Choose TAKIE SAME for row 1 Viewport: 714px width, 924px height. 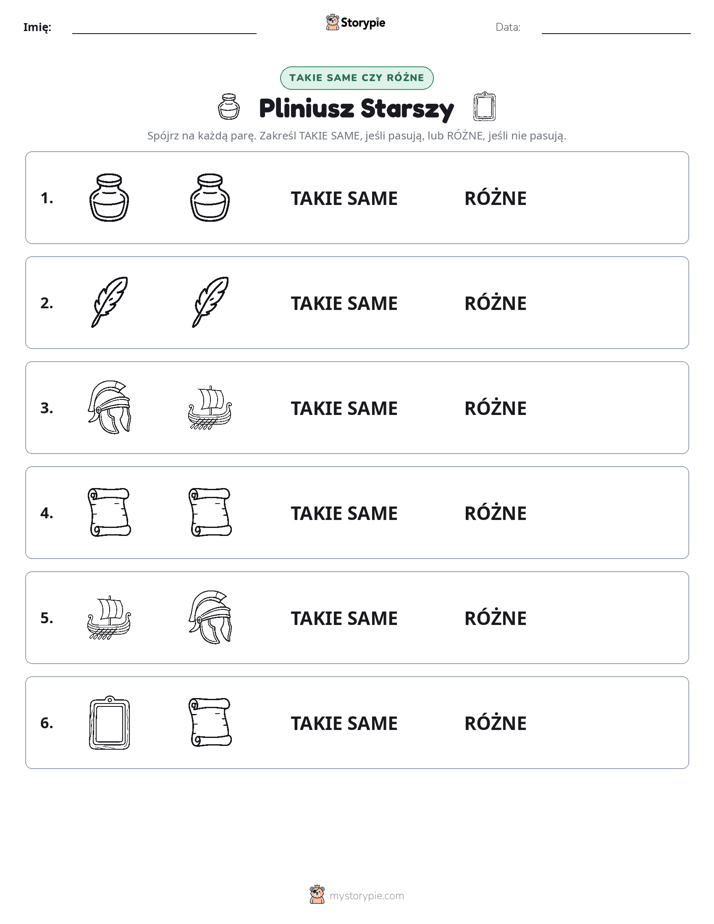tap(344, 199)
